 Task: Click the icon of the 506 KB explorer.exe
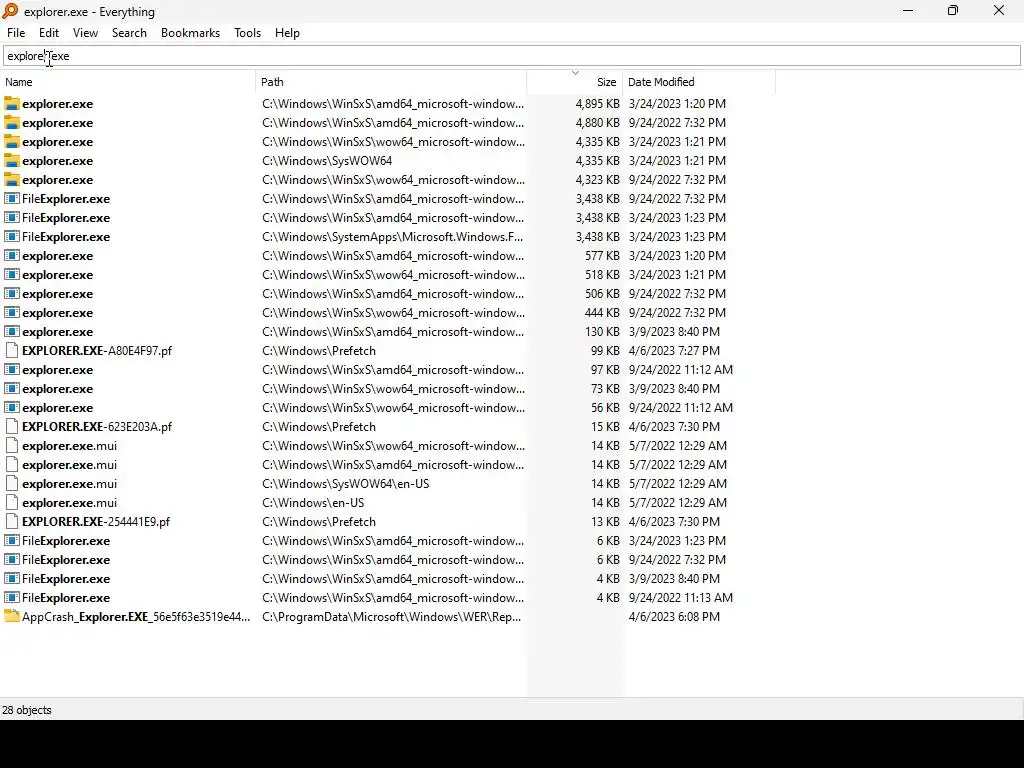pos(12,293)
